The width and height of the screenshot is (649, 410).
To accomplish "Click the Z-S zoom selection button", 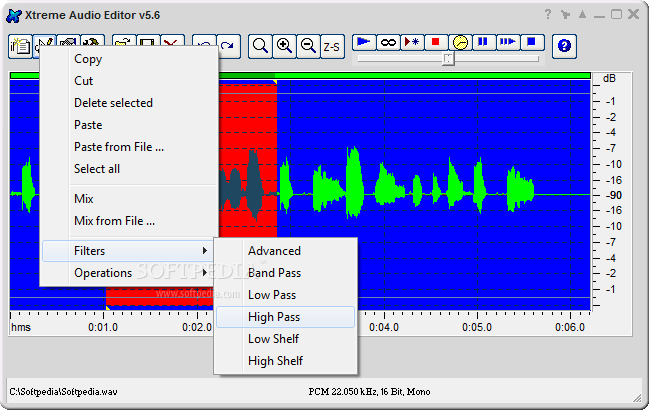I will (x=332, y=46).
